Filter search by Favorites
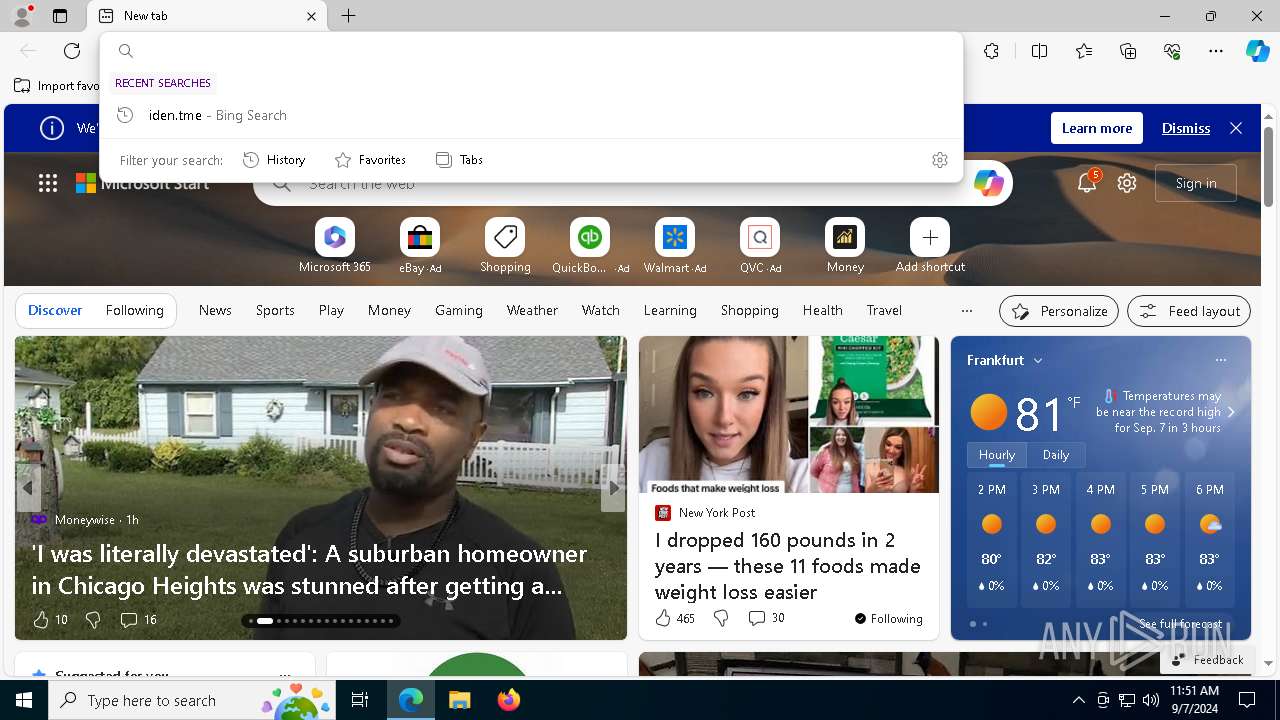This screenshot has width=1280, height=720. 370,160
